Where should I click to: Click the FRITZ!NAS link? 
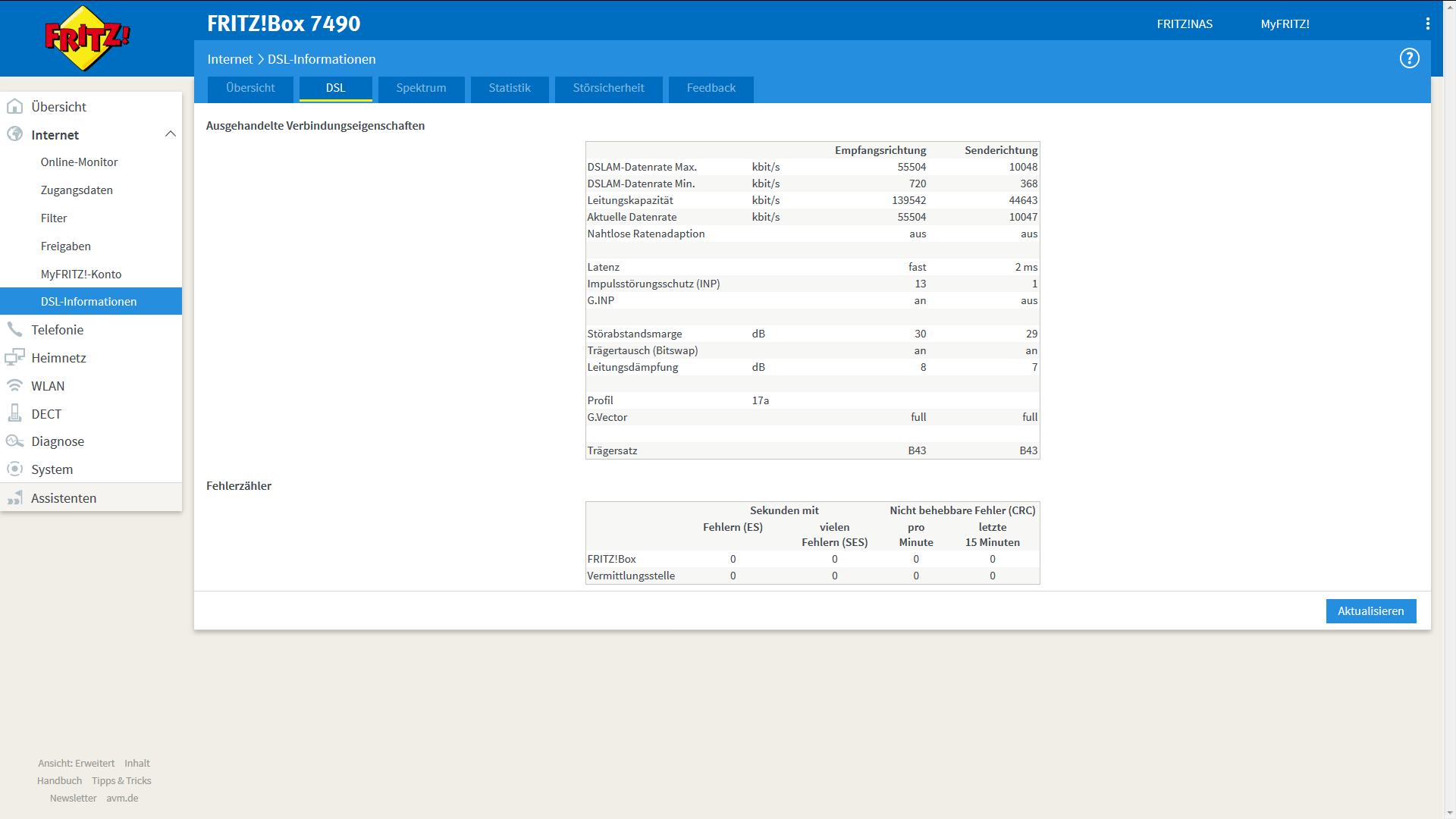coord(1184,24)
